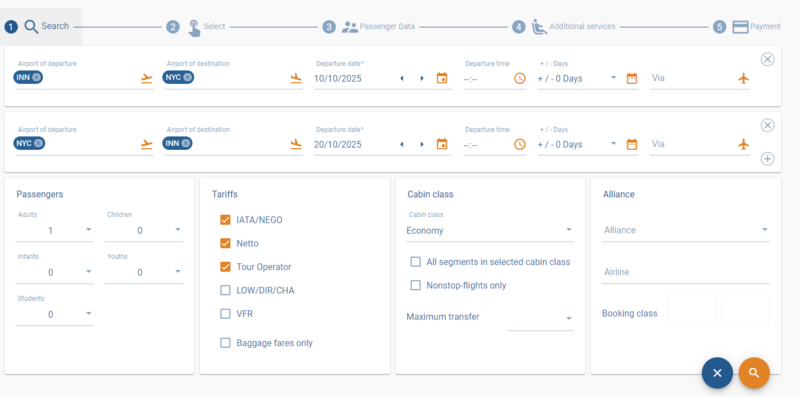Open the Alliance dropdown
Viewport: 800px width, 397px height.
pyautogui.click(x=686, y=230)
